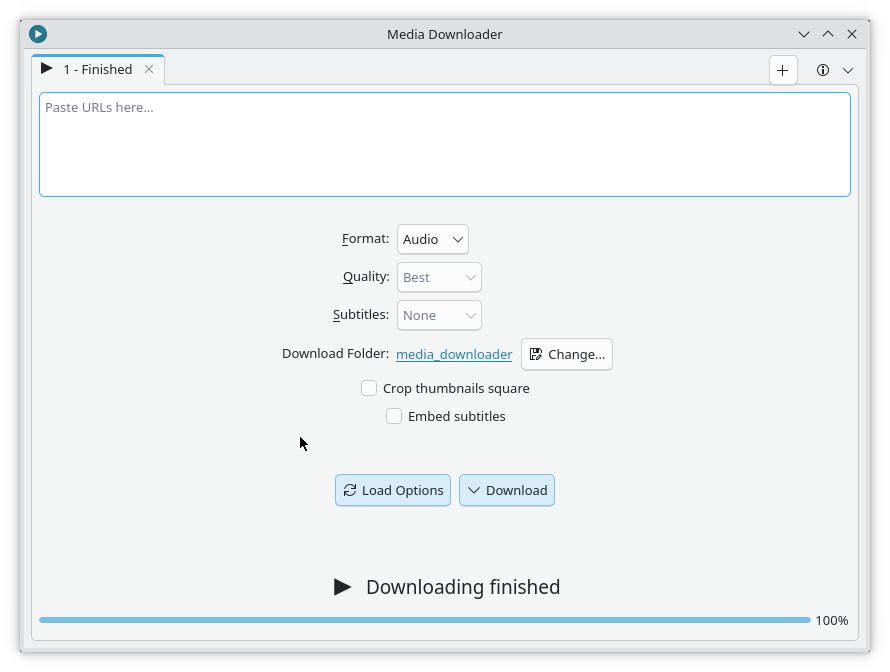
Task: Click the Media Downloader app icon in title bar
Action: point(38,34)
